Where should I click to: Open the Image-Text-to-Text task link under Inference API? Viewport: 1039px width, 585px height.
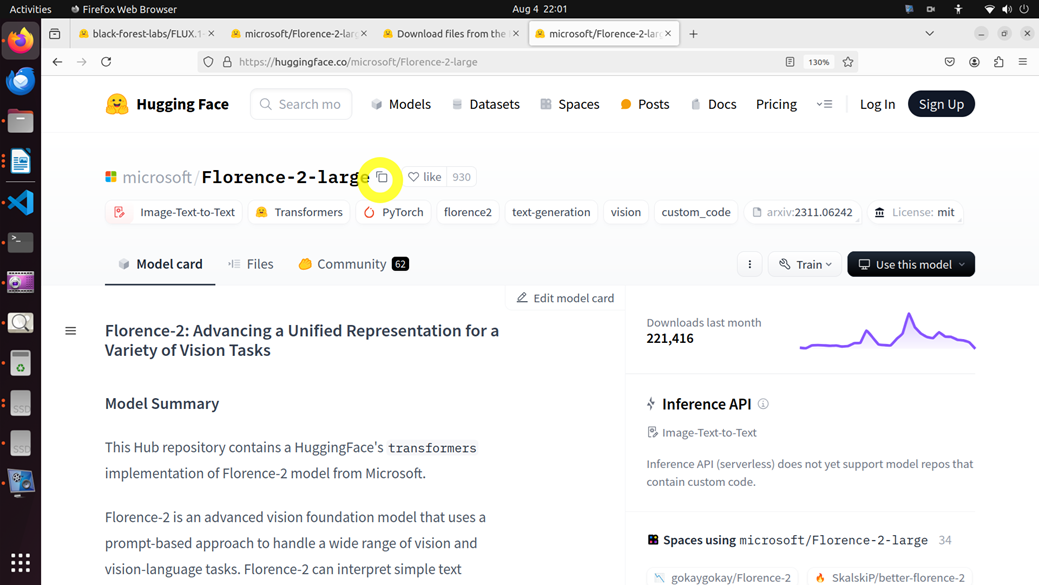pos(702,433)
